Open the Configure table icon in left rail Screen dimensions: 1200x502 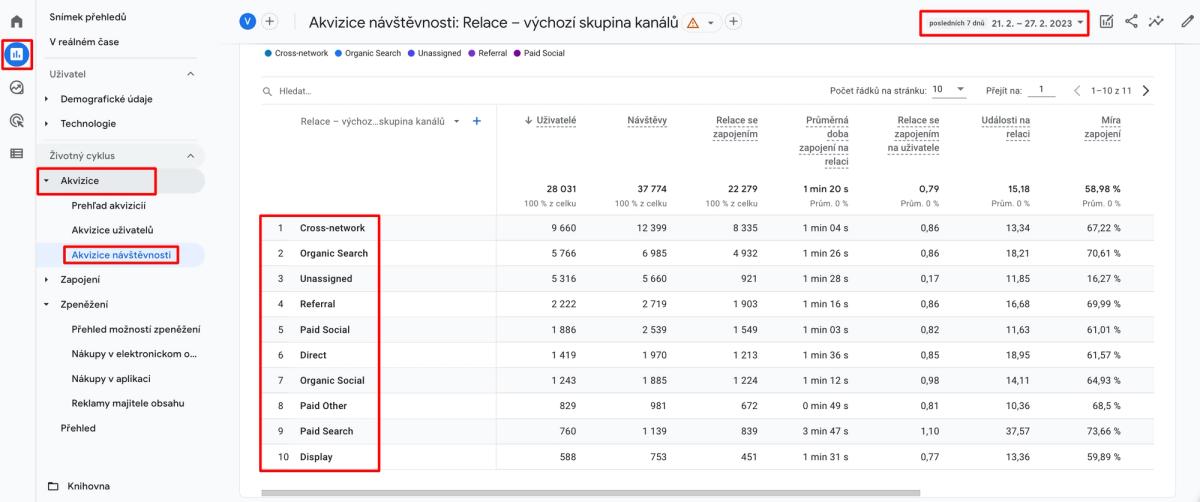[16, 153]
